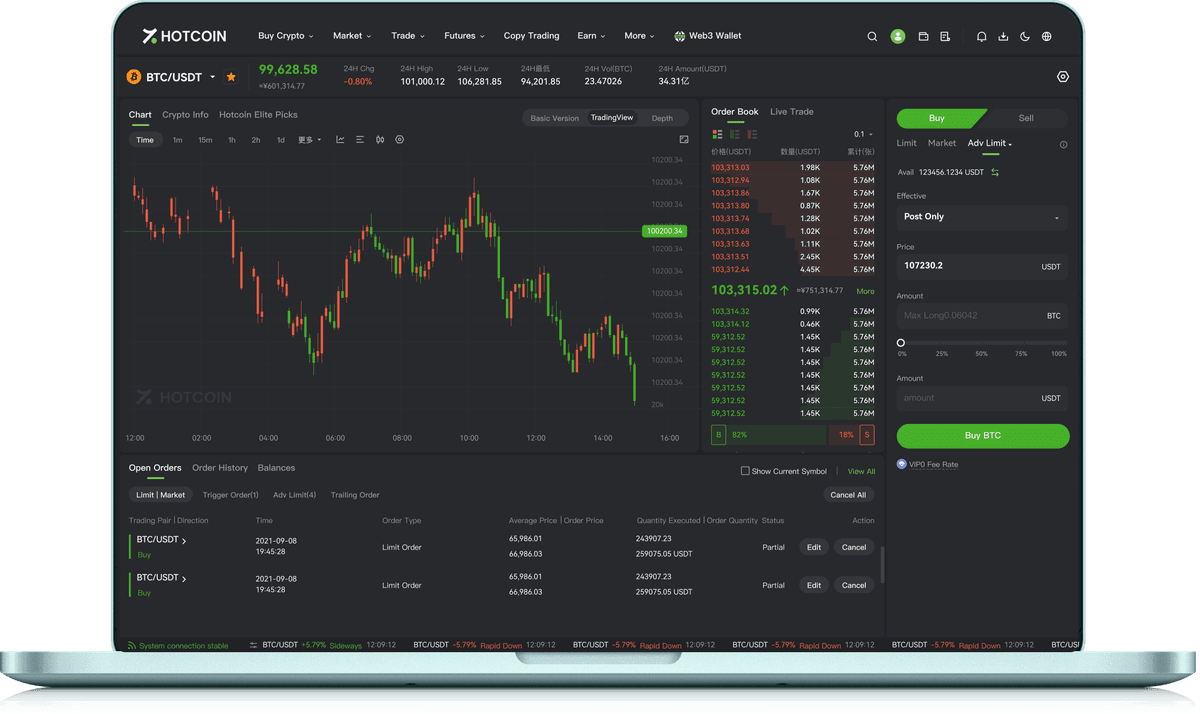
Task: Switch chart to Depth view
Action: pos(662,118)
